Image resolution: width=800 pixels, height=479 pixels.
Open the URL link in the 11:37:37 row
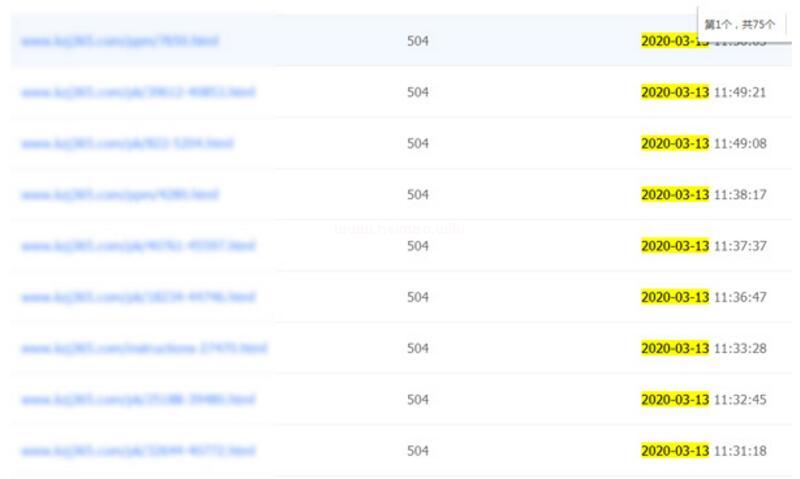(x=137, y=246)
